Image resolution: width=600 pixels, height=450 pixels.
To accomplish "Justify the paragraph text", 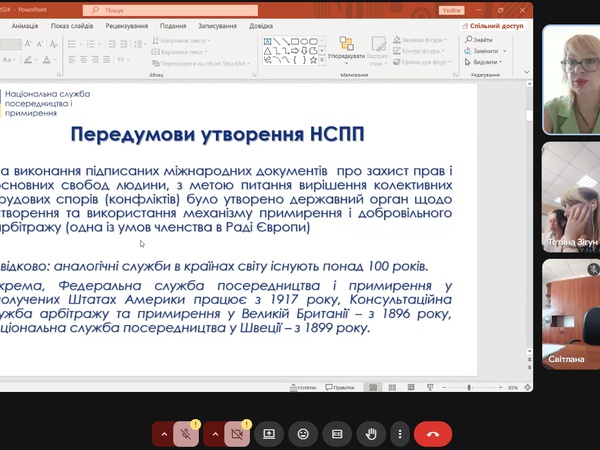I will [106, 59].
